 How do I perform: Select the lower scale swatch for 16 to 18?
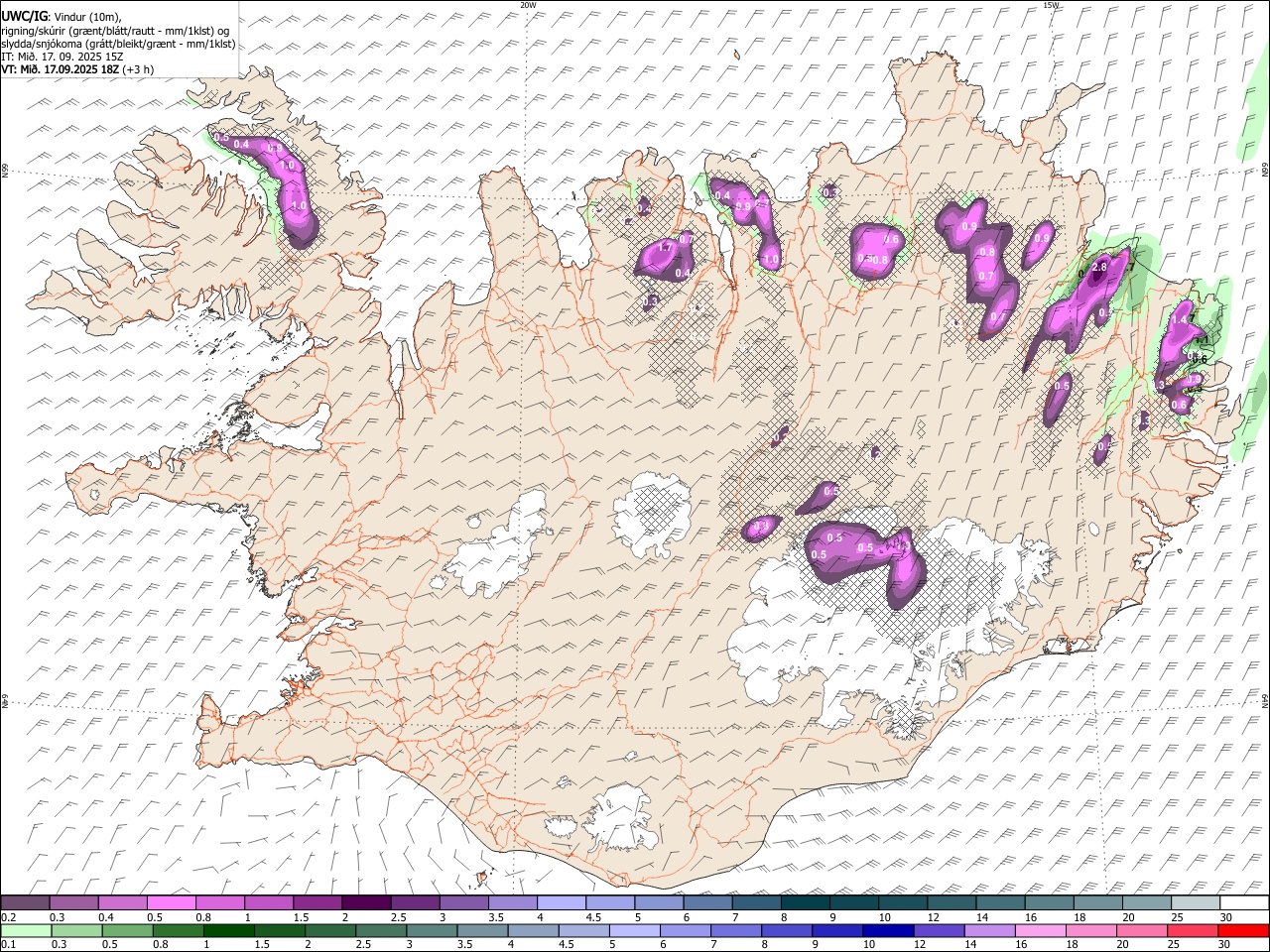coord(1039,930)
